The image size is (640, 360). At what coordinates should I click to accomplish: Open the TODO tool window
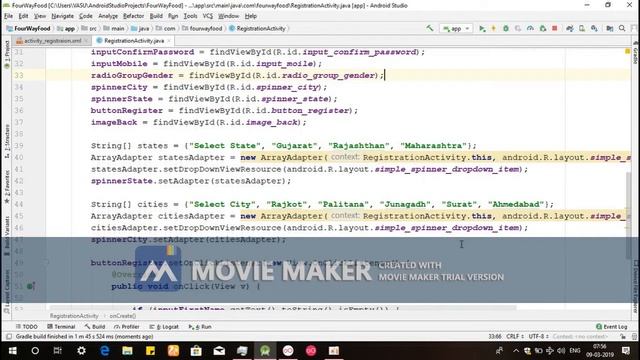click(x=27, y=327)
